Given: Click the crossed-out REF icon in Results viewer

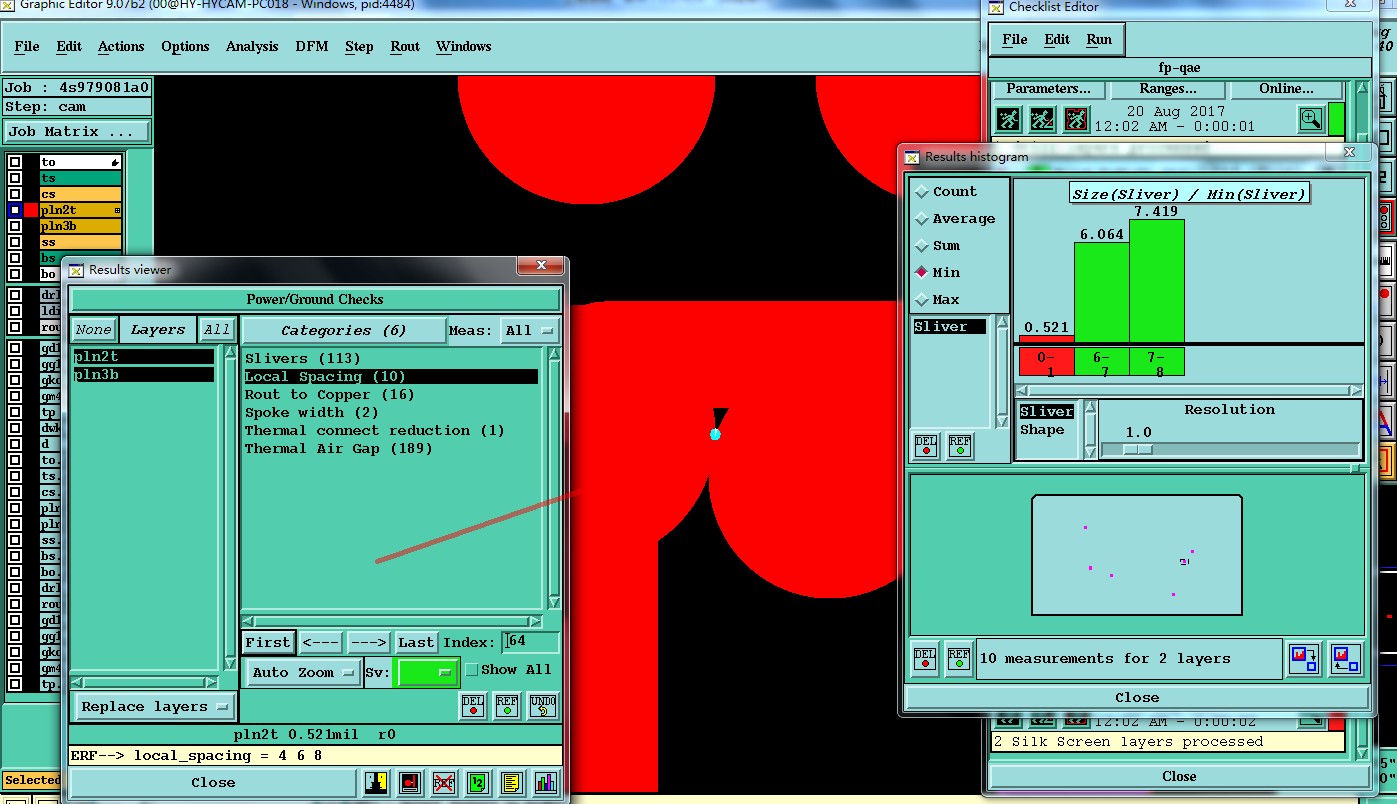Looking at the screenshot, I should pos(444,783).
